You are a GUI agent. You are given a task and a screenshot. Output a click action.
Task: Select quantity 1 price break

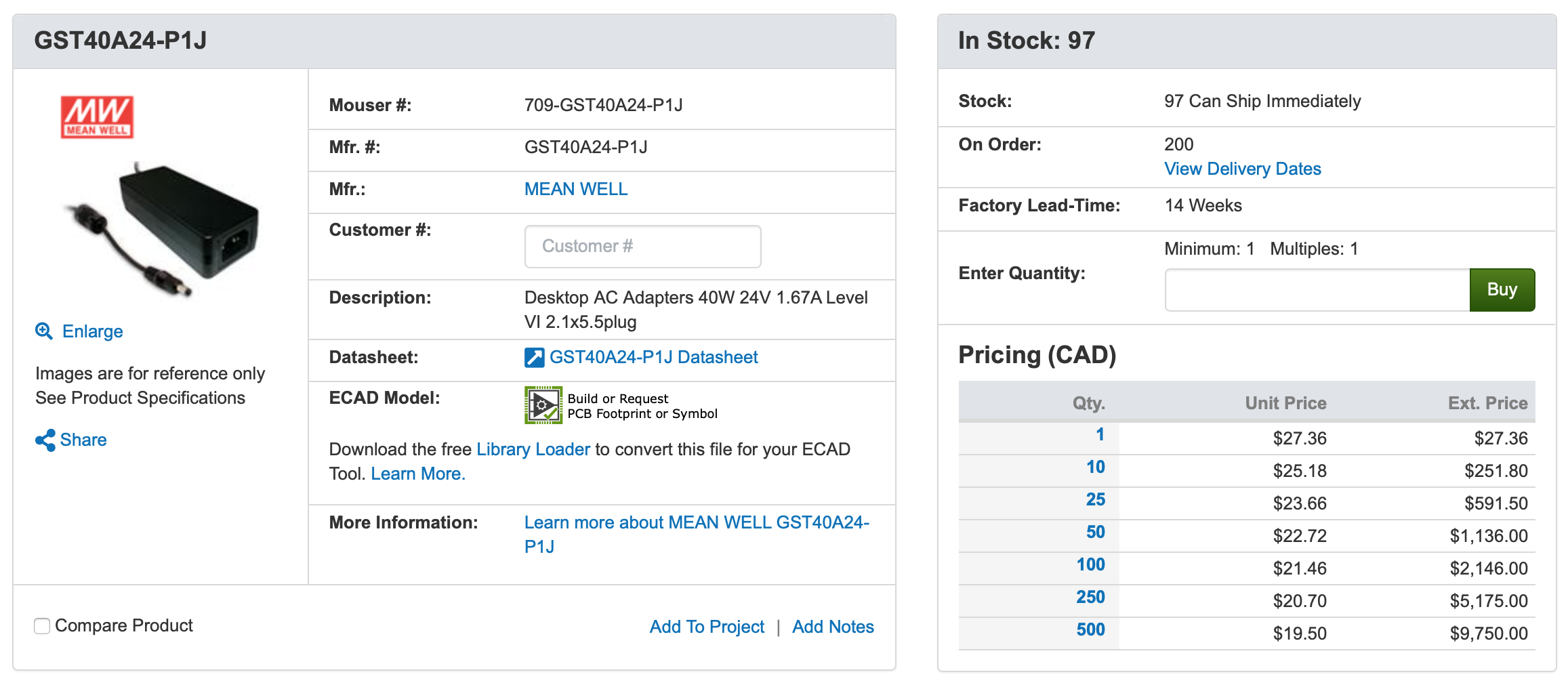pyautogui.click(x=1100, y=434)
